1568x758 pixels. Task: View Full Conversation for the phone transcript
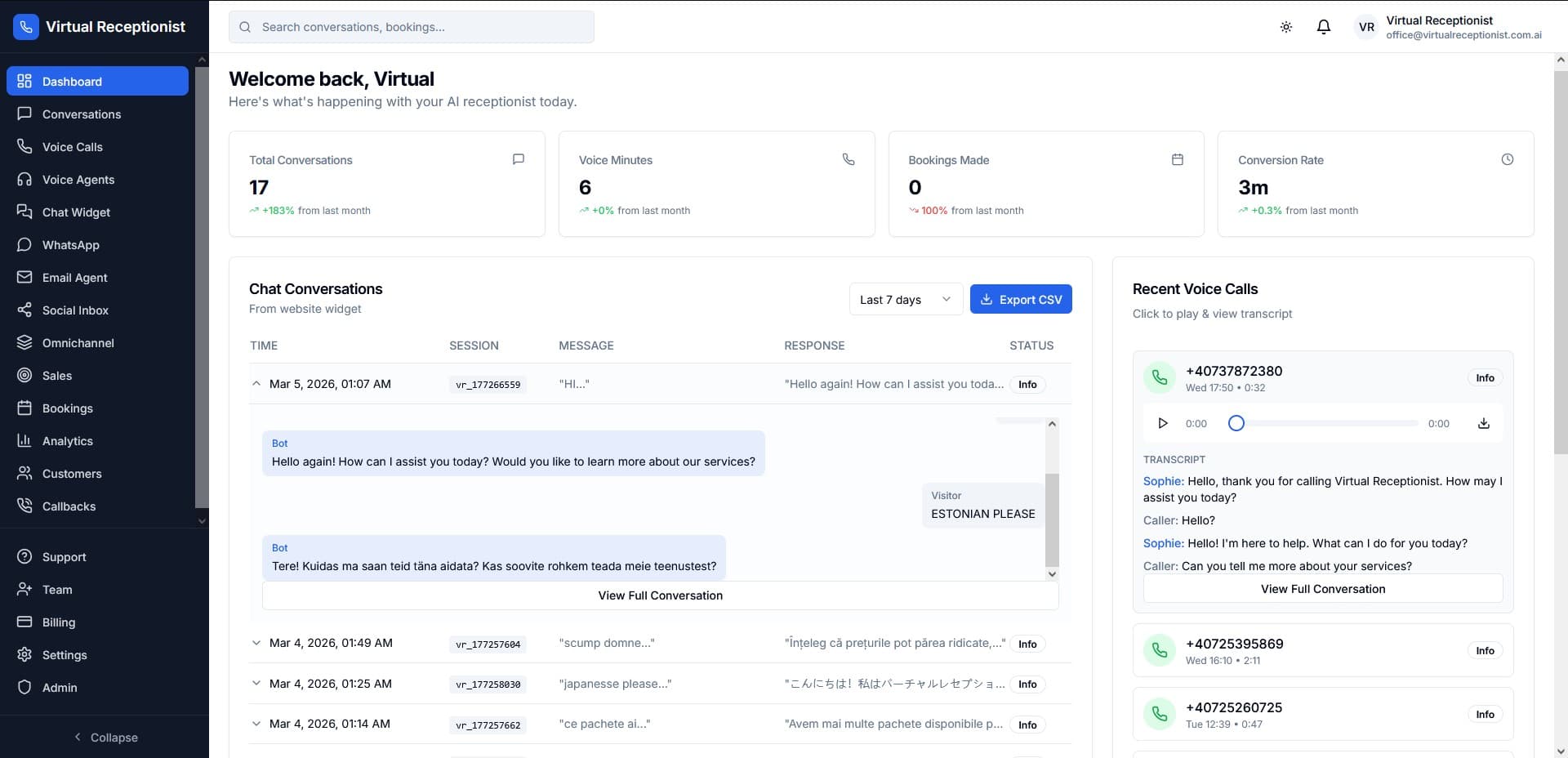point(1322,588)
